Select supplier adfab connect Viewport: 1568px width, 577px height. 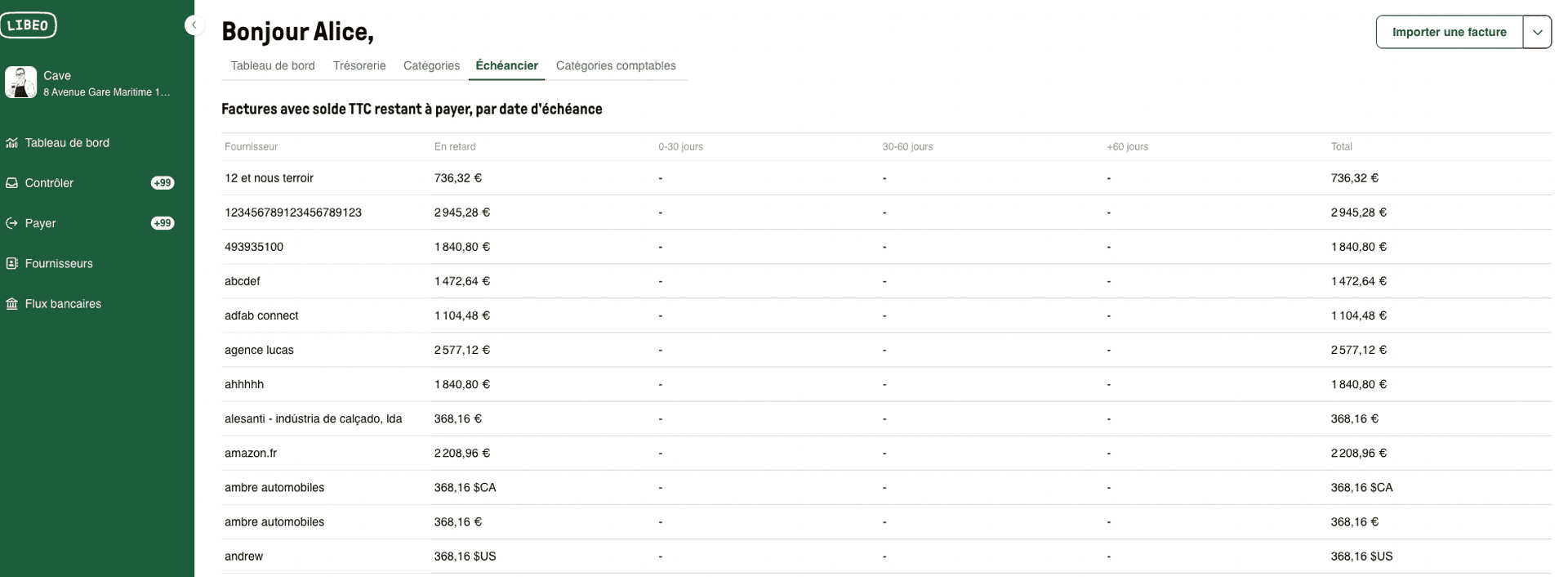pyautogui.click(x=261, y=315)
